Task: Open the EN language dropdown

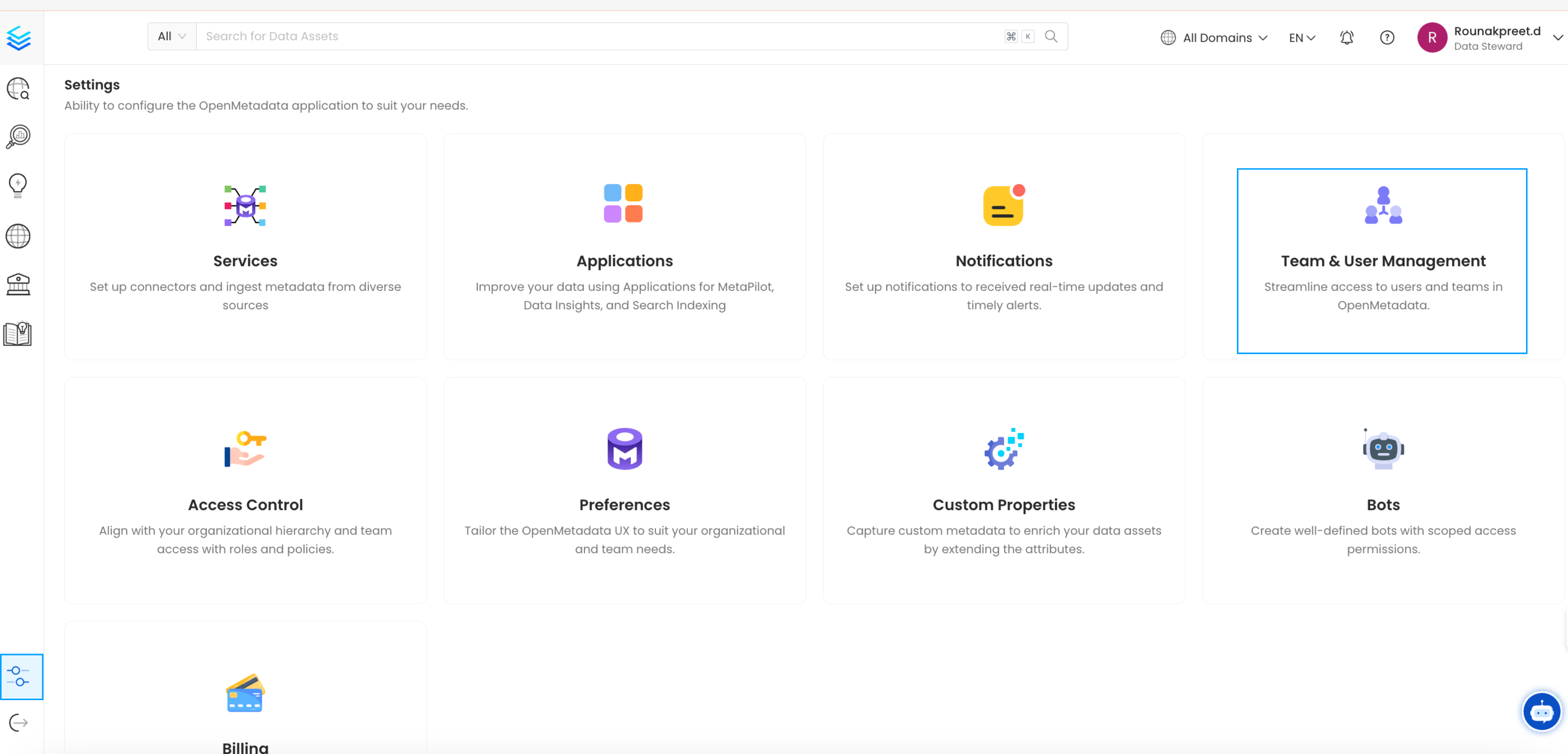Action: (x=1301, y=38)
